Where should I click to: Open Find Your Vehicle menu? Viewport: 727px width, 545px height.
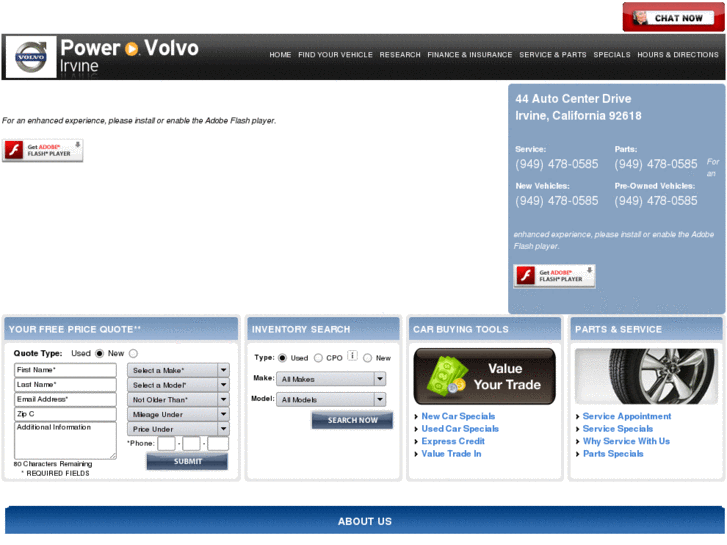tap(335, 55)
